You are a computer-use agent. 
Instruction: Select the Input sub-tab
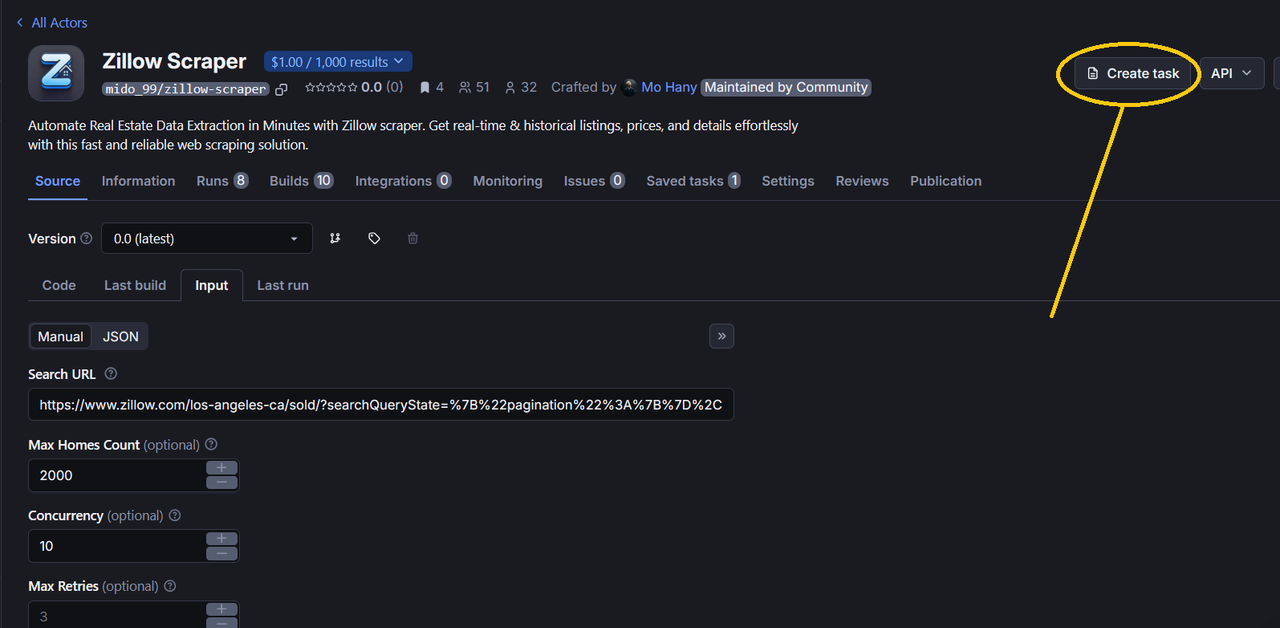(212, 285)
